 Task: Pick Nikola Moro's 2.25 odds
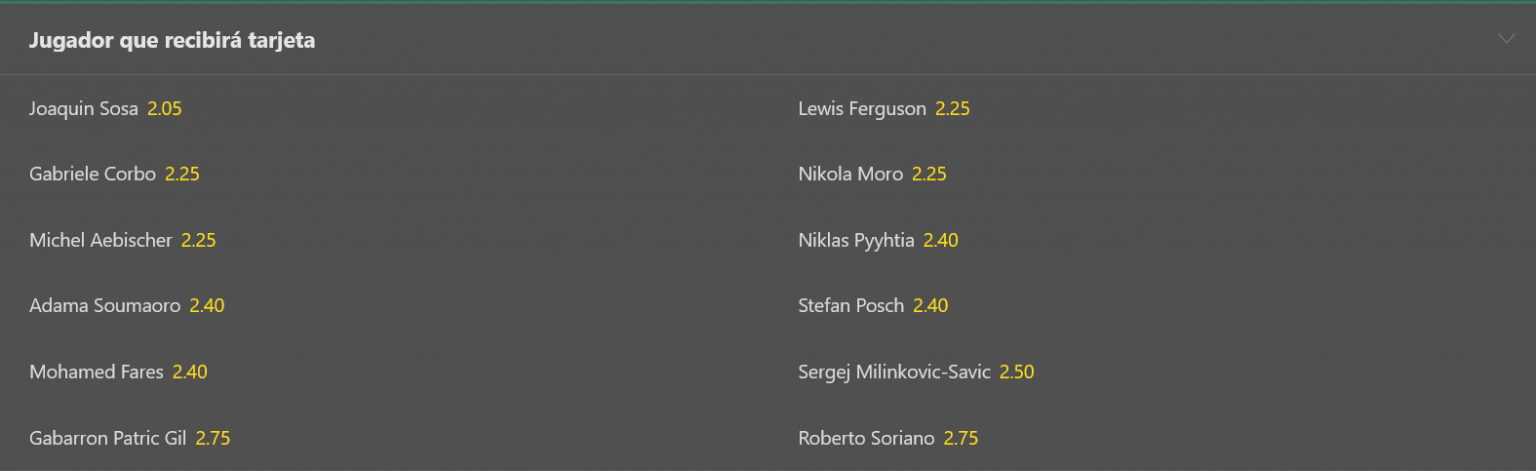click(x=929, y=174)
